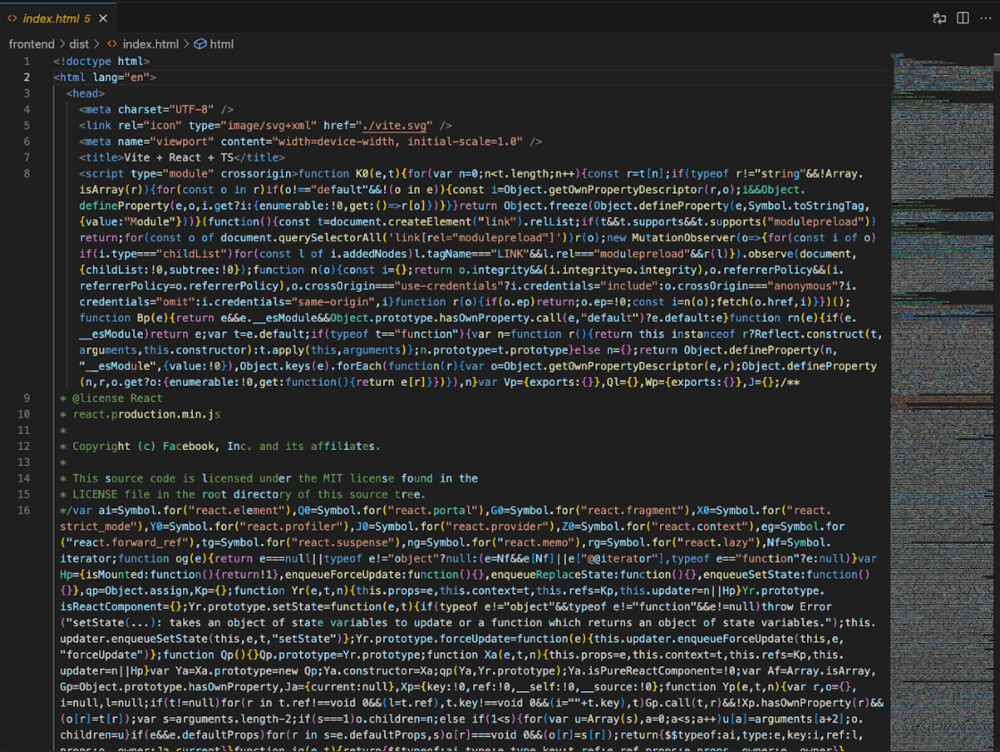The width and height of the screenshot is (1000, 752).
Task: Expand the chevron after frontend in the breadcrumb
Action: click(x=62, y=44)
